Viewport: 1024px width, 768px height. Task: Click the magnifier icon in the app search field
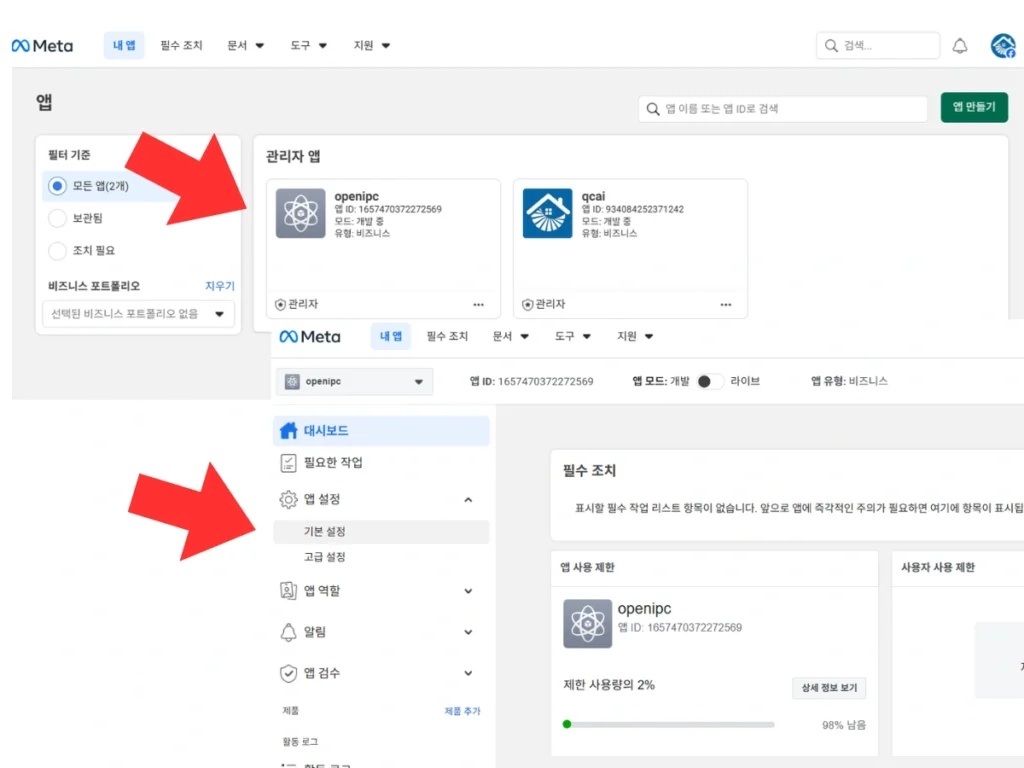coord(652,109)
